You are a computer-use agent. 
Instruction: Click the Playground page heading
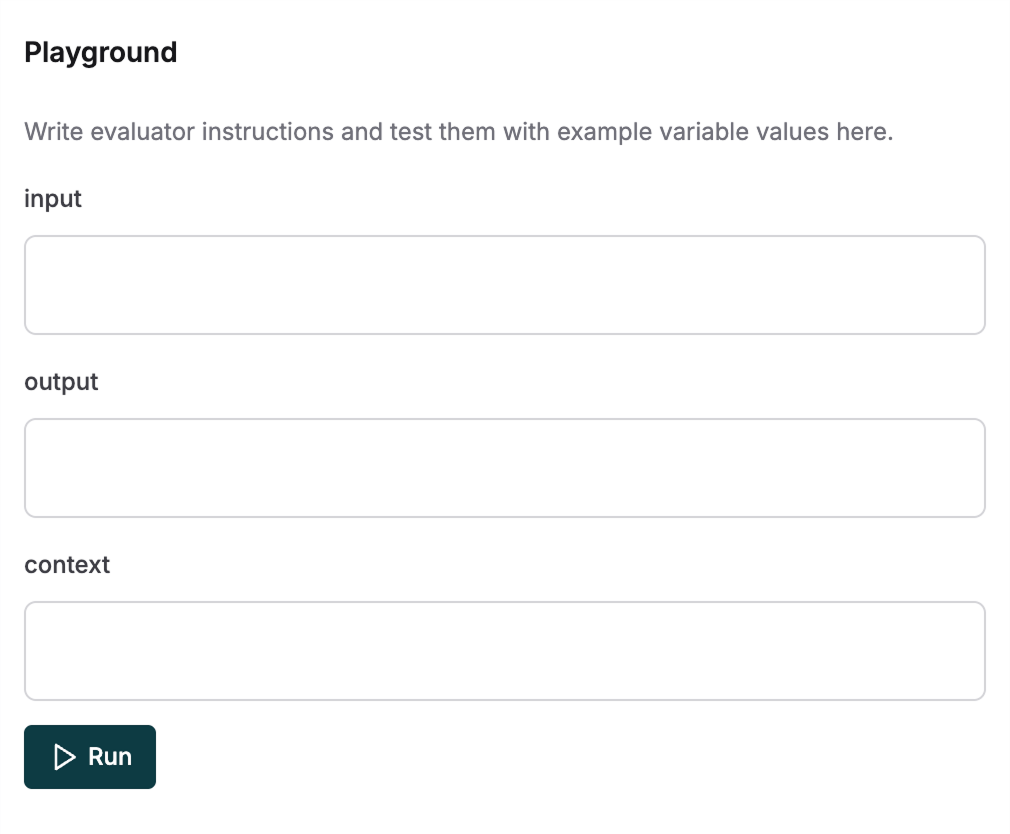[100, 52]
